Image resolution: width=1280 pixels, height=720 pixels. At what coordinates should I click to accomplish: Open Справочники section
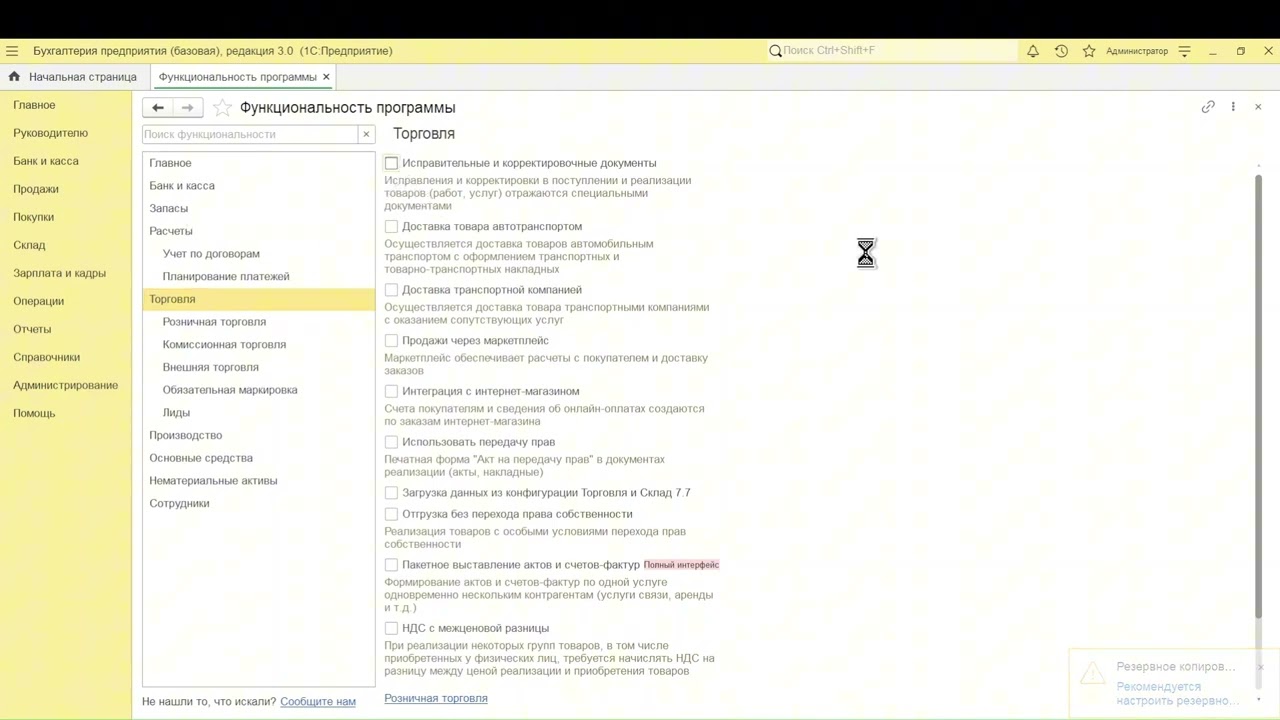click(x=47, y=357)
